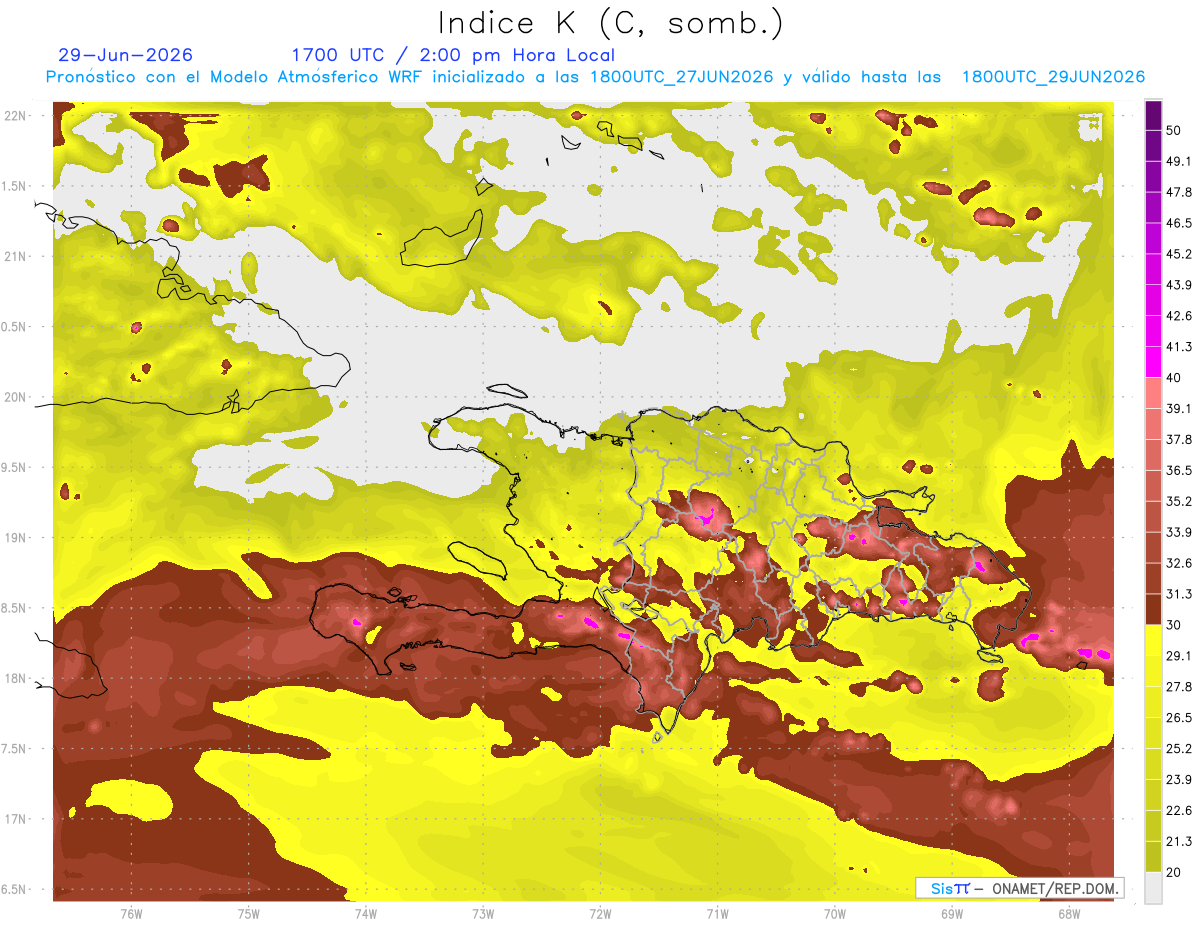Click the "45.2" colorbar value

1179,254
